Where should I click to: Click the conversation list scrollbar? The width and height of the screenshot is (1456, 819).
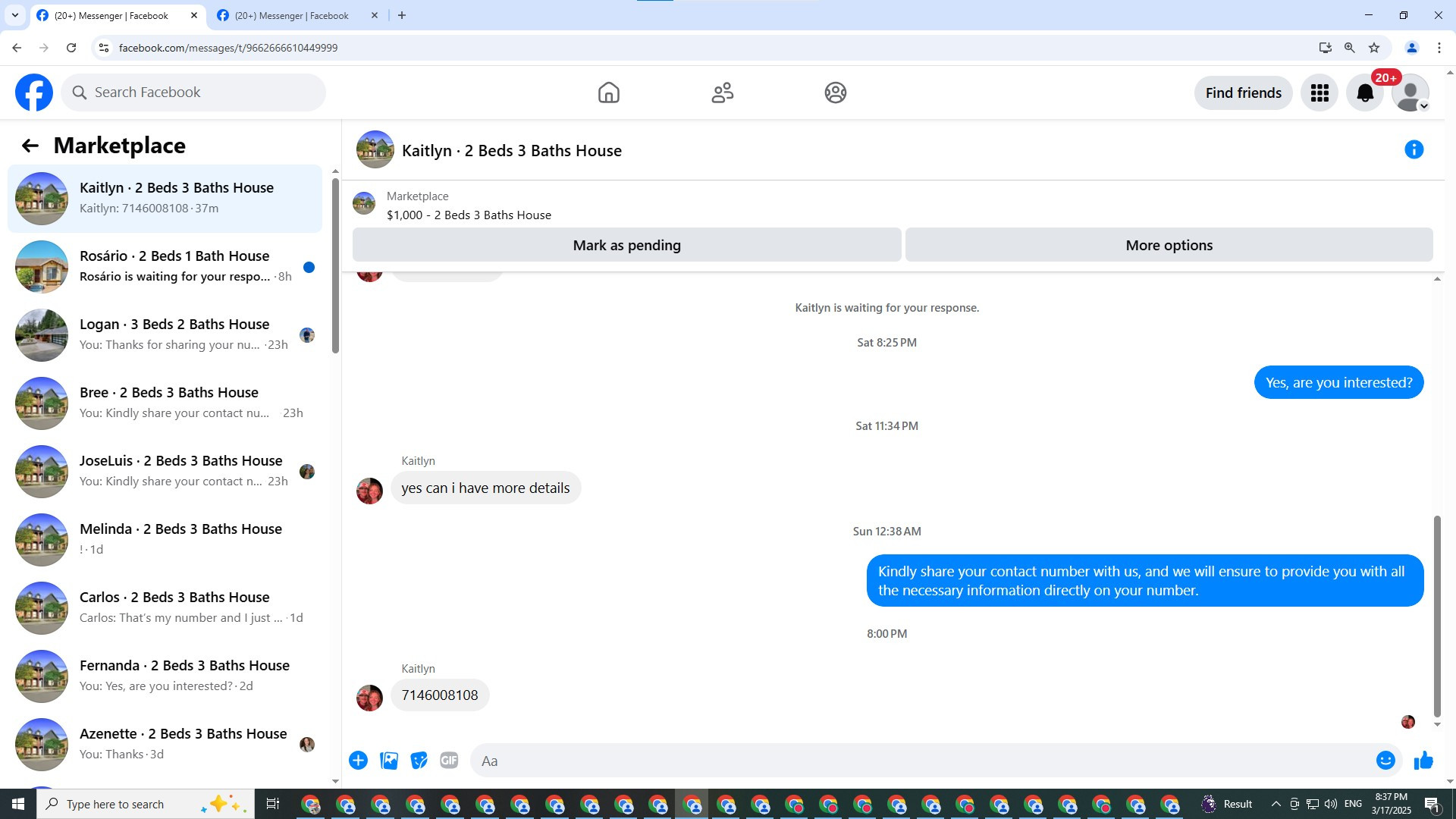point(335,265)
